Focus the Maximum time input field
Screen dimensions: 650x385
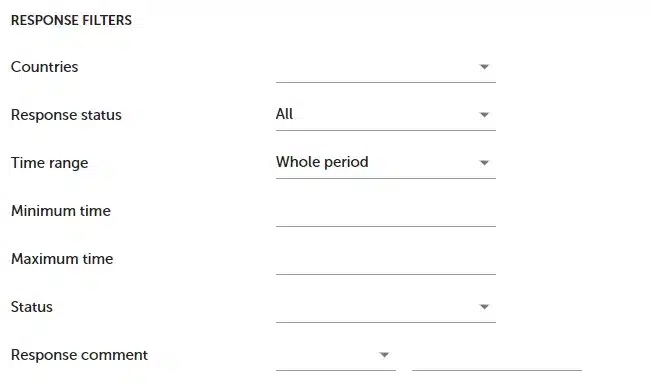386,259
